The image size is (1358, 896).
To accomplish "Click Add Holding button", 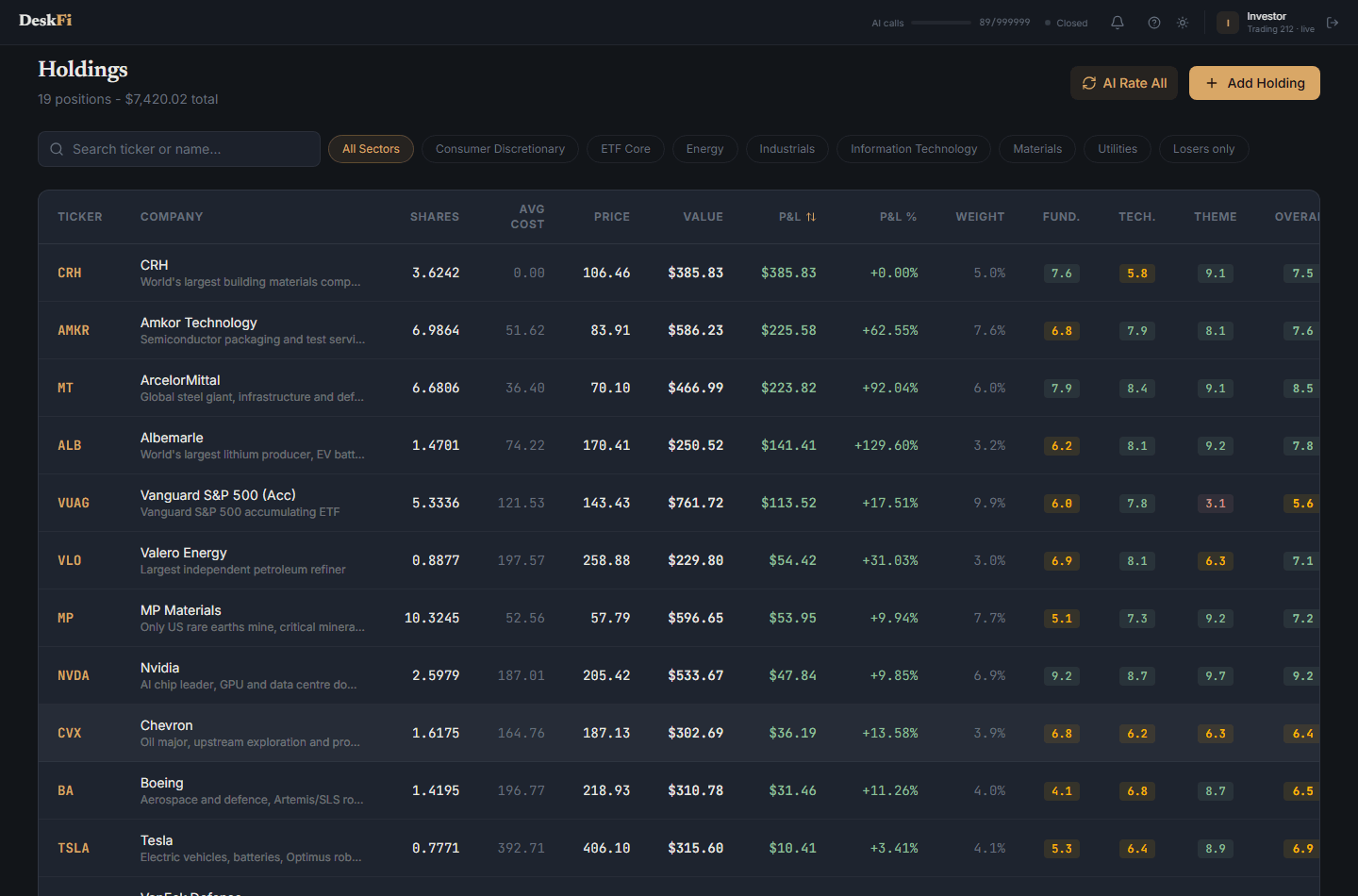I will [1254, 83].
